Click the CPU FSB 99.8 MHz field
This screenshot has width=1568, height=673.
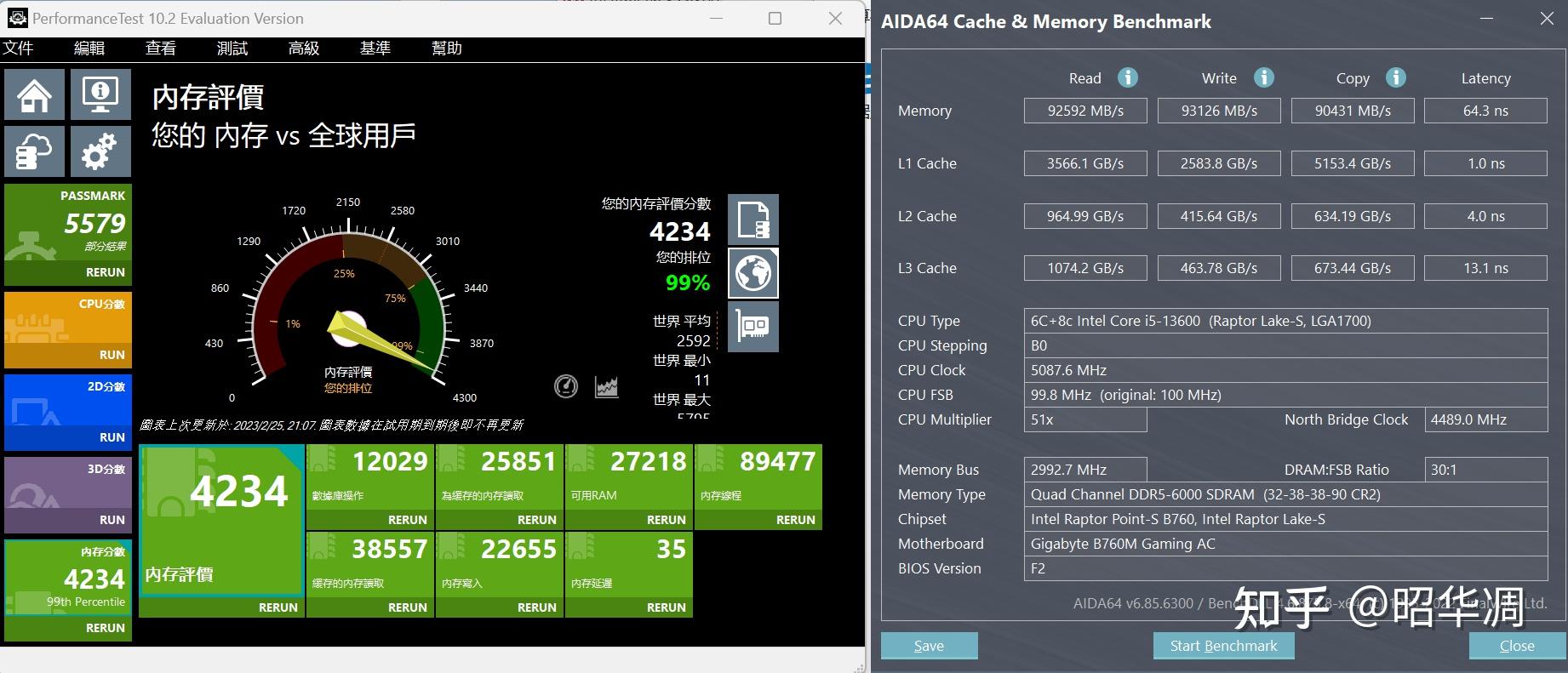(1285, 395)
